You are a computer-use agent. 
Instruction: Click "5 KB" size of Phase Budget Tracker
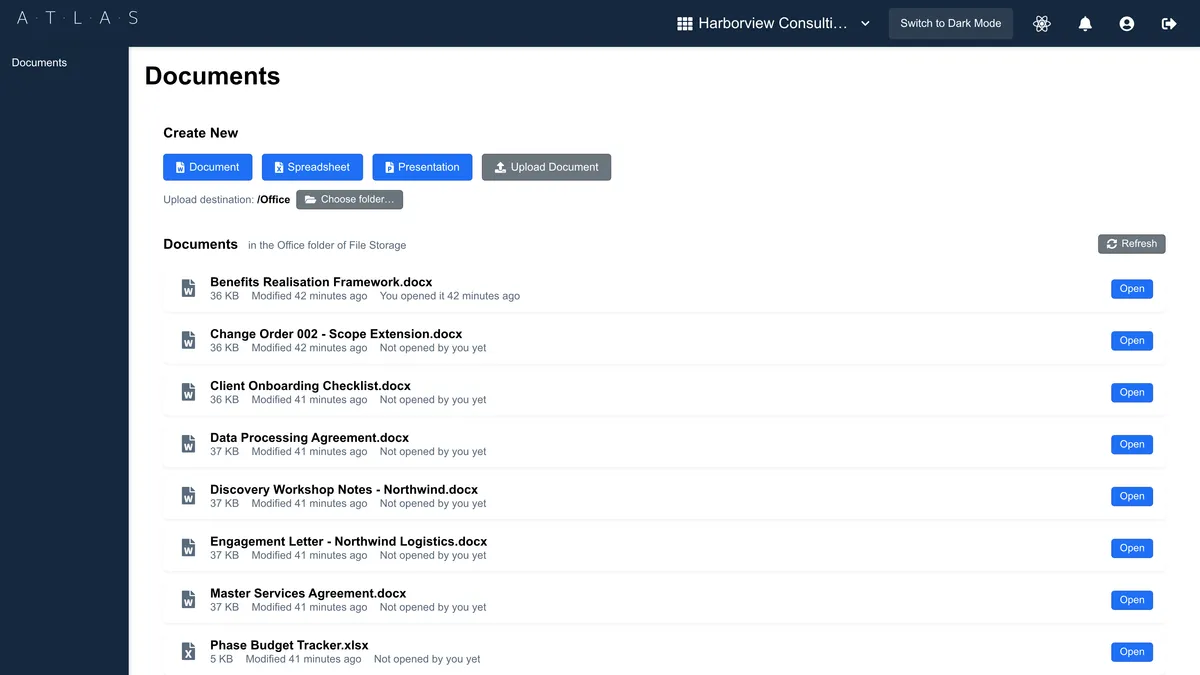[221, 659]
